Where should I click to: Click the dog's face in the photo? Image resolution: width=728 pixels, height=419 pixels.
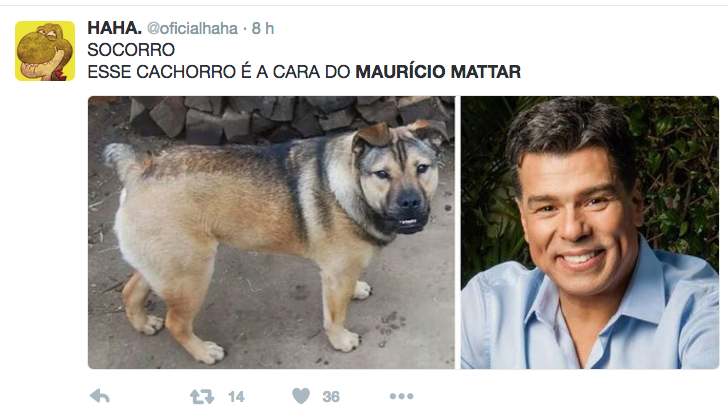click(398, 186)
